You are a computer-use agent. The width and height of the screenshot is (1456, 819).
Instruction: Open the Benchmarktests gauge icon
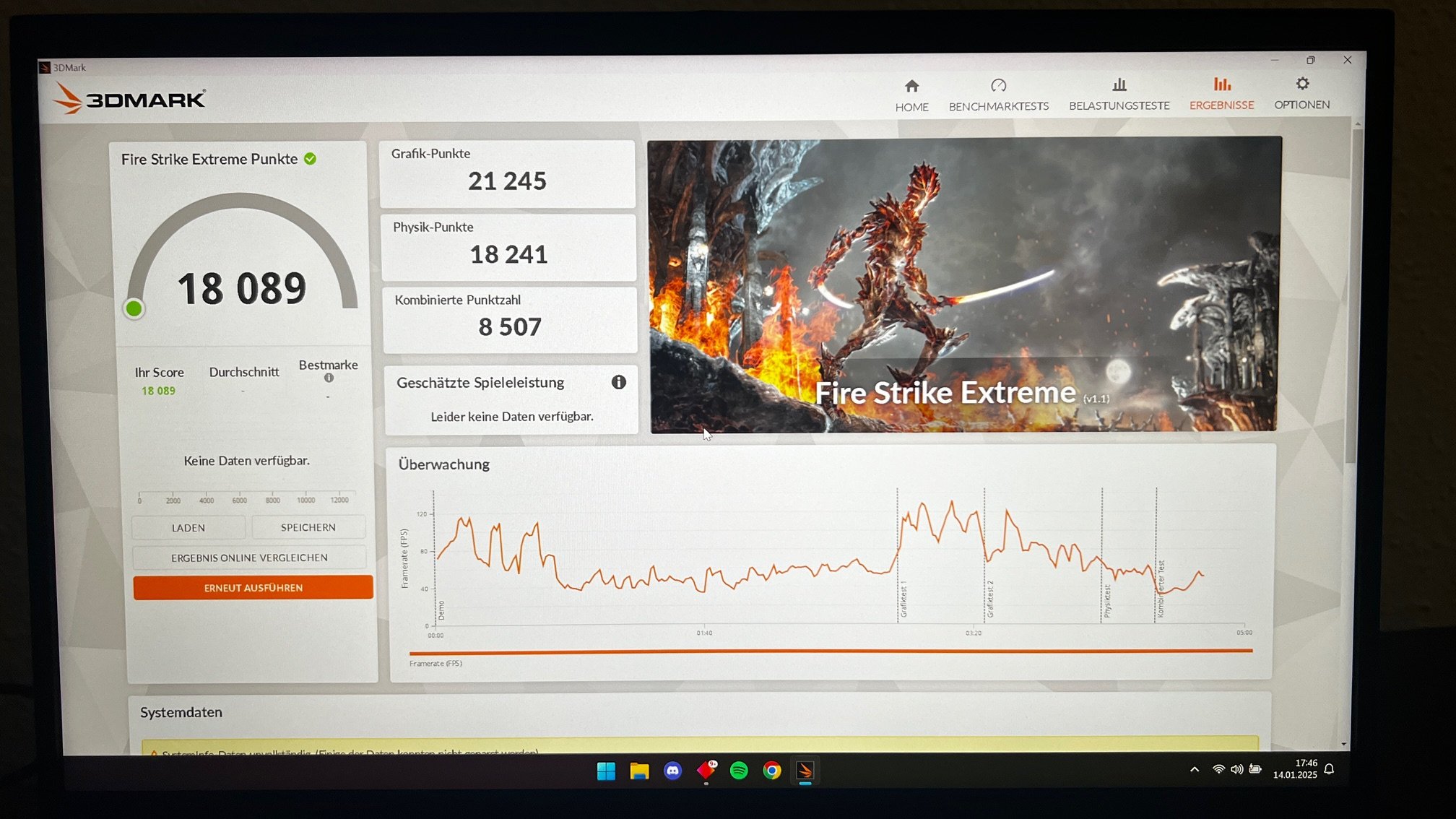tap(998, 86)
